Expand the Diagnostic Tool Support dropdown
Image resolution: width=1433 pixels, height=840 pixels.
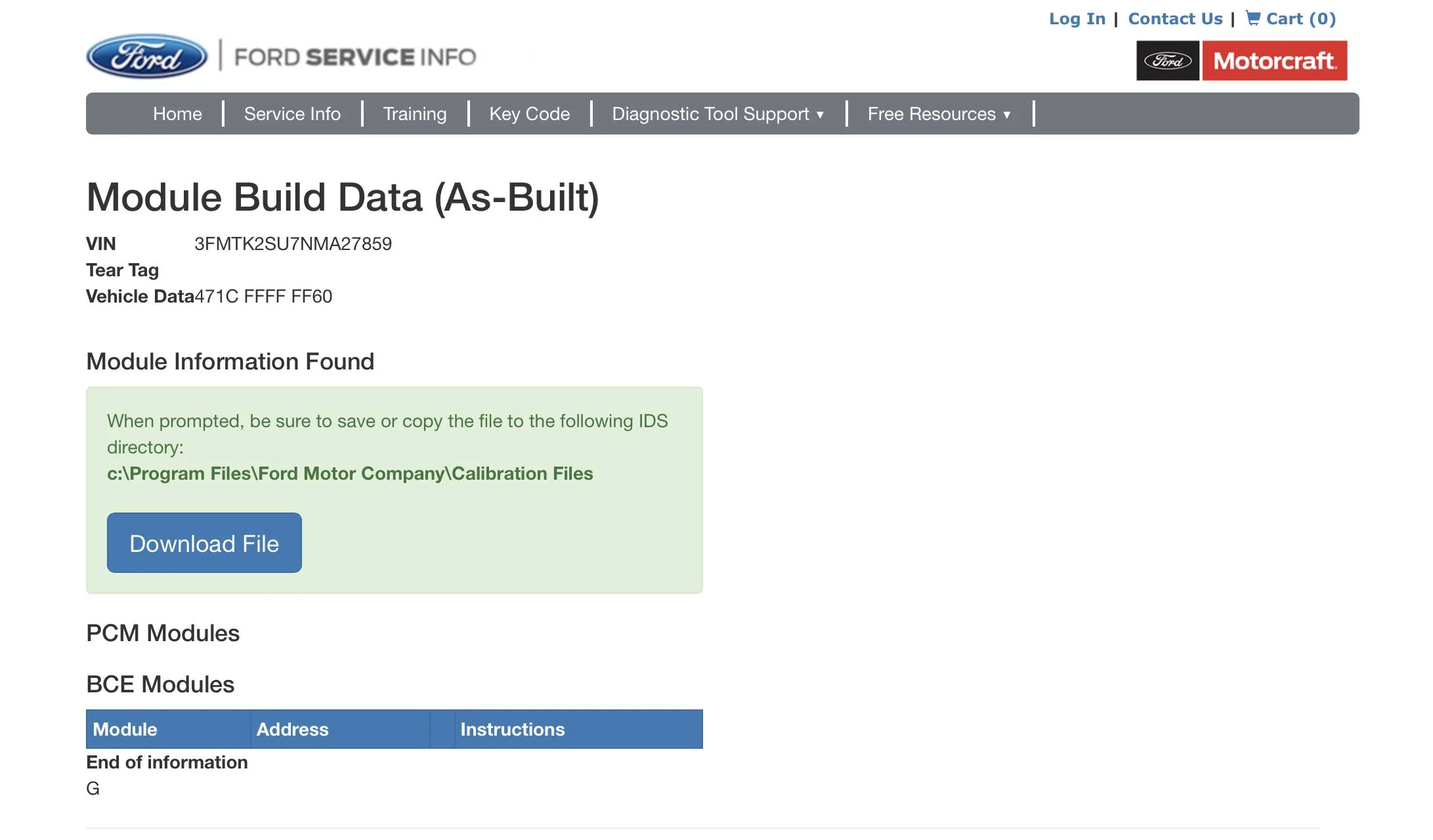coord(718,114)
